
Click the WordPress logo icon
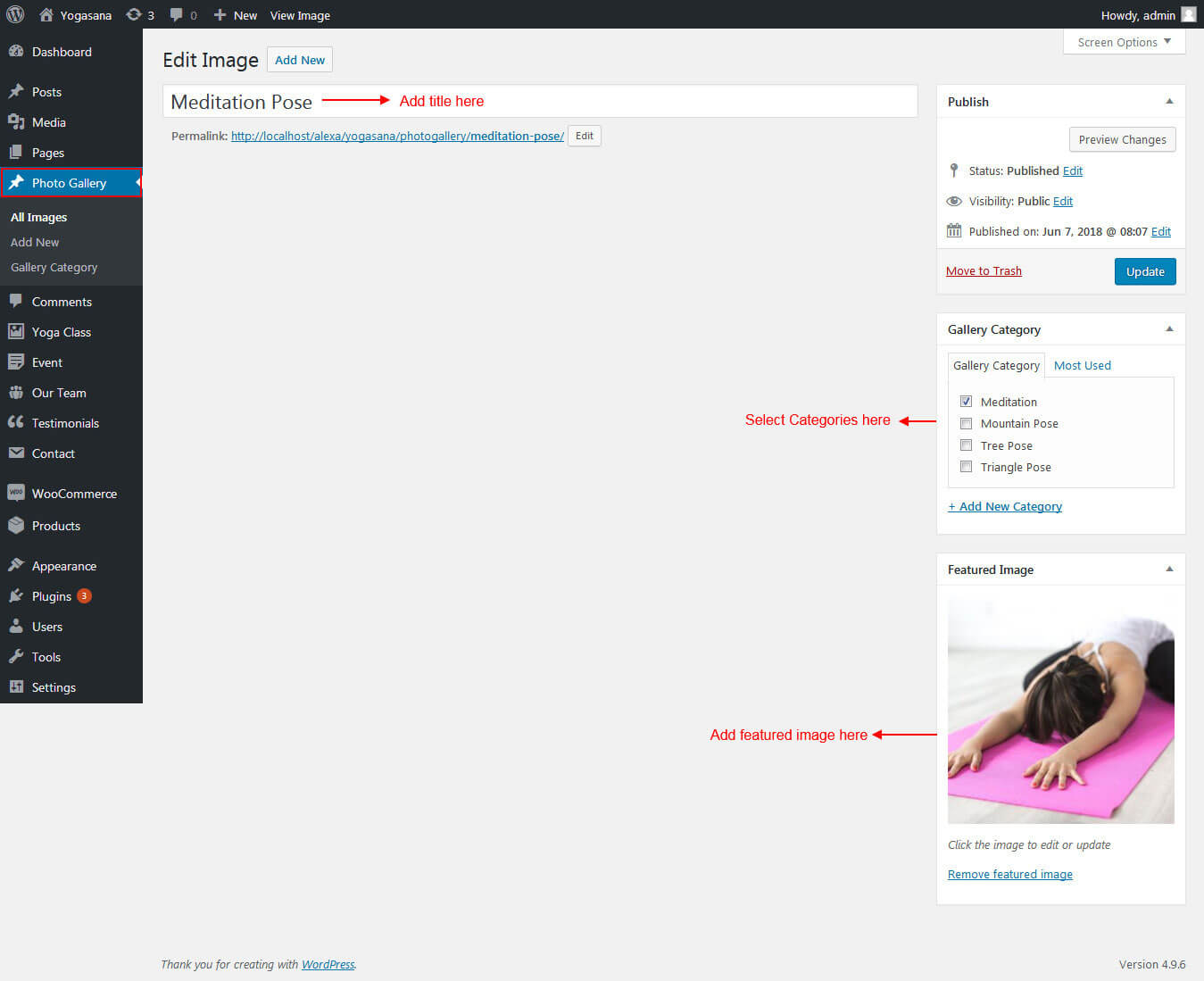(15, 14)
